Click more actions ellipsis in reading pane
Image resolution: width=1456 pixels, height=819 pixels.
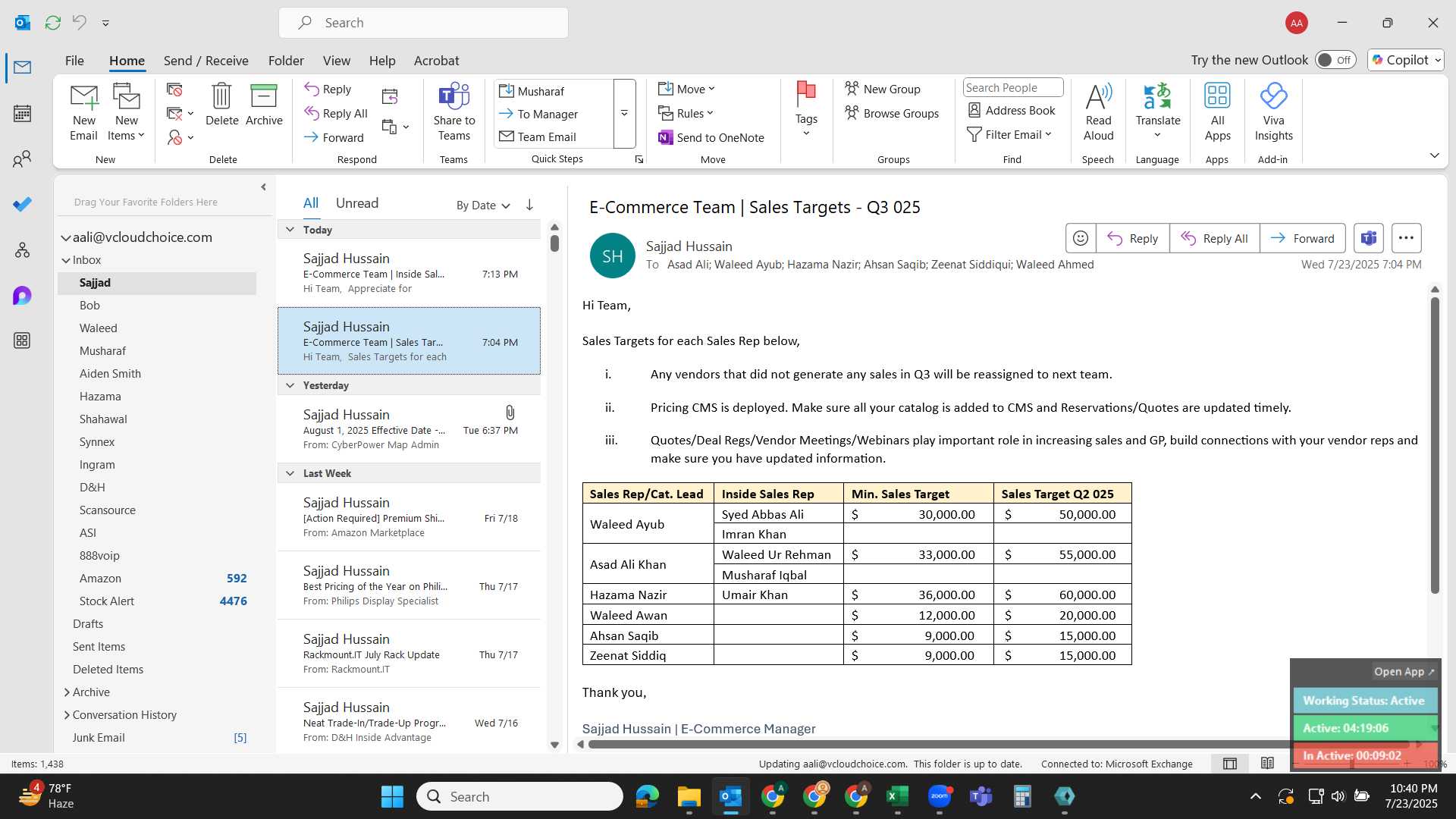[x=1406, y=238]
